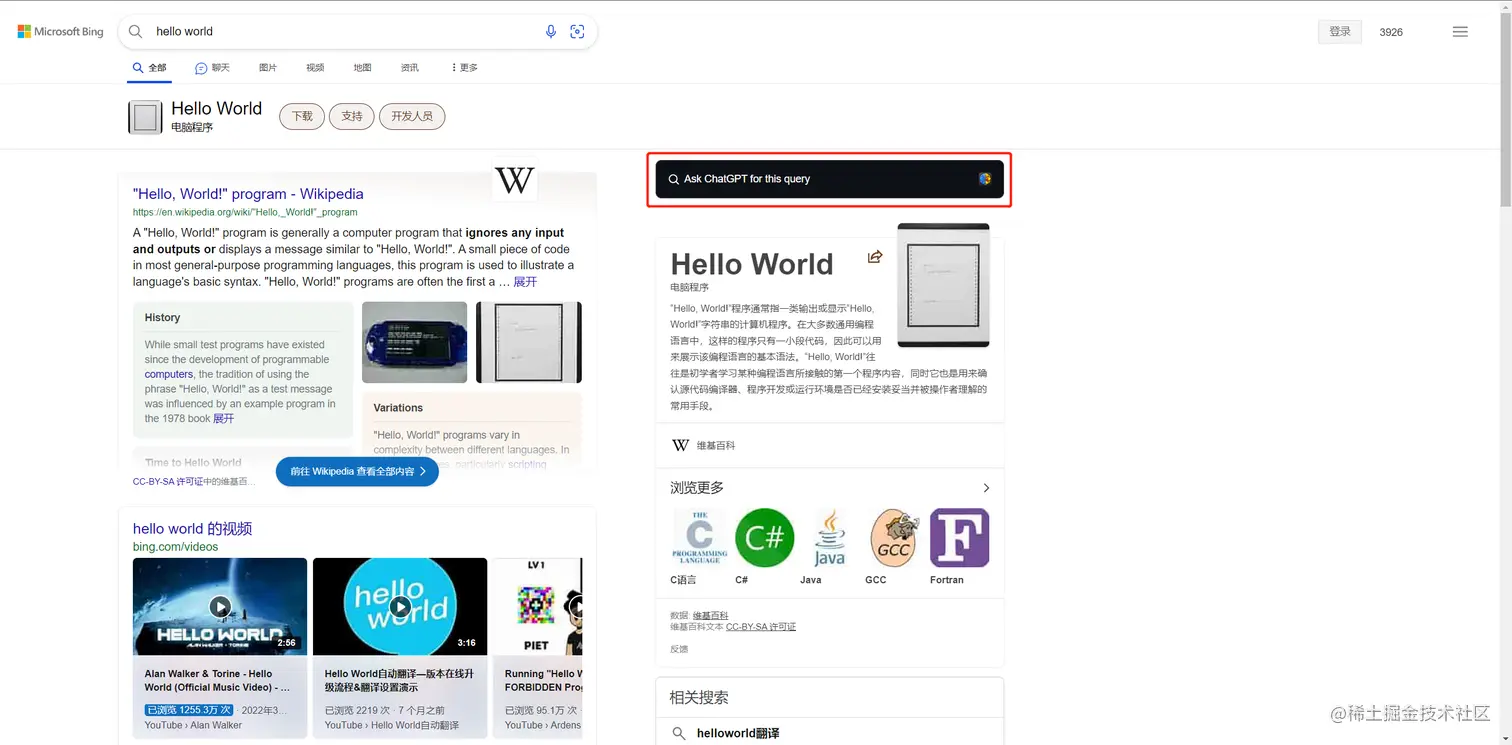Click the Hello World entity thumbnail icon
Image resolution: width=1512 pixels, height=745 pixels.
pos(145,117)
